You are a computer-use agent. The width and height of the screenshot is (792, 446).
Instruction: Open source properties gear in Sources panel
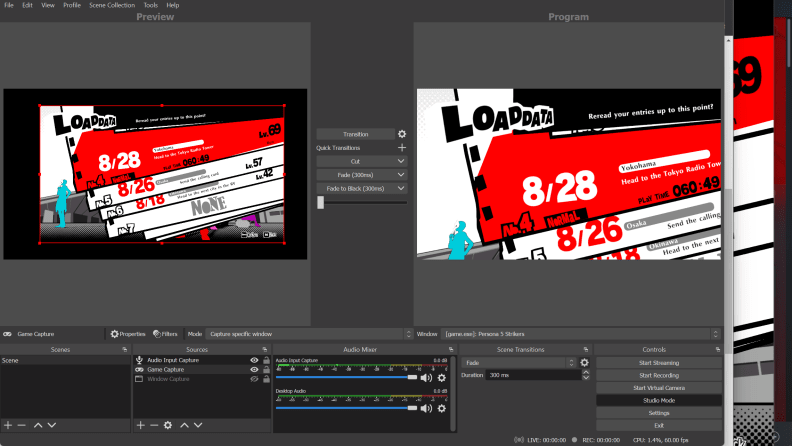[x=168, y=425]
